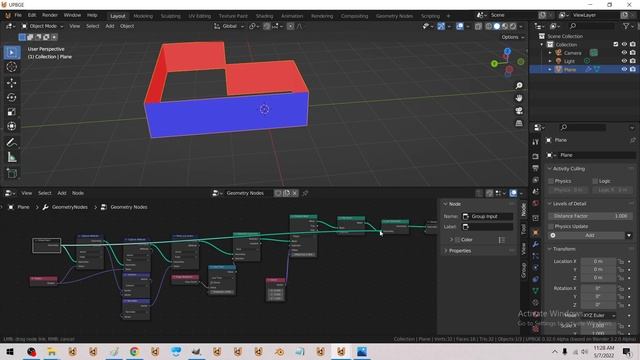The image size is (640, 360).
Task: Enable the Logic culling checkbox
Action: 595,181
